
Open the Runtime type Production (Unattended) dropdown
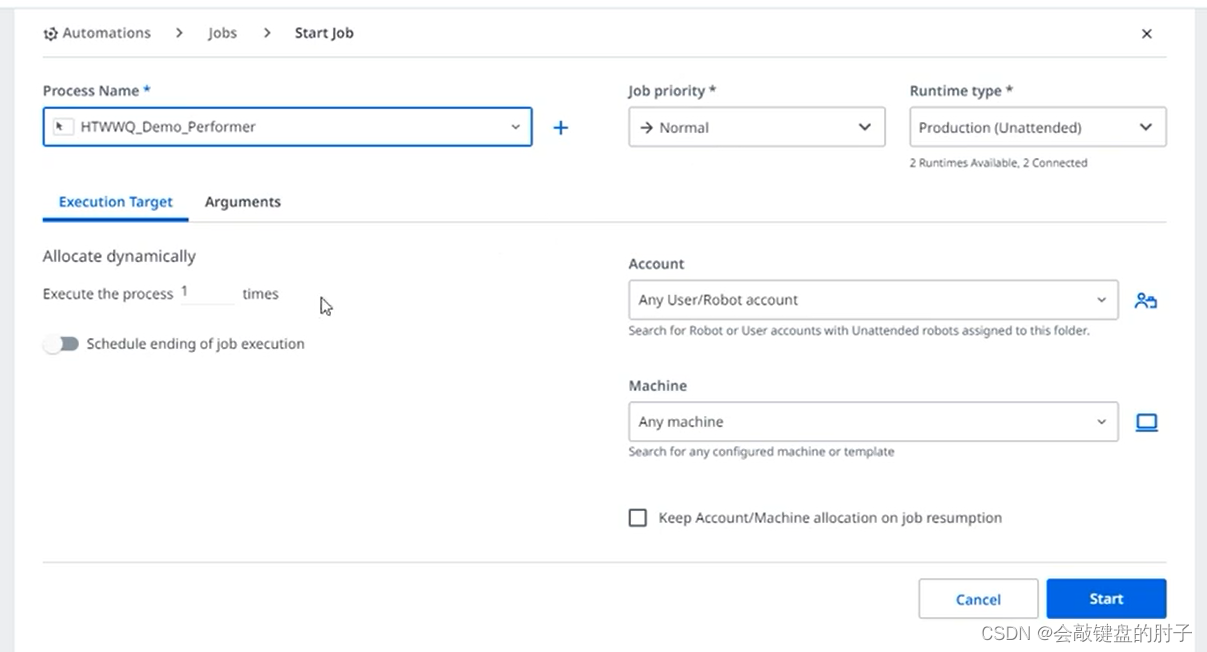(x=1038, y=127)
